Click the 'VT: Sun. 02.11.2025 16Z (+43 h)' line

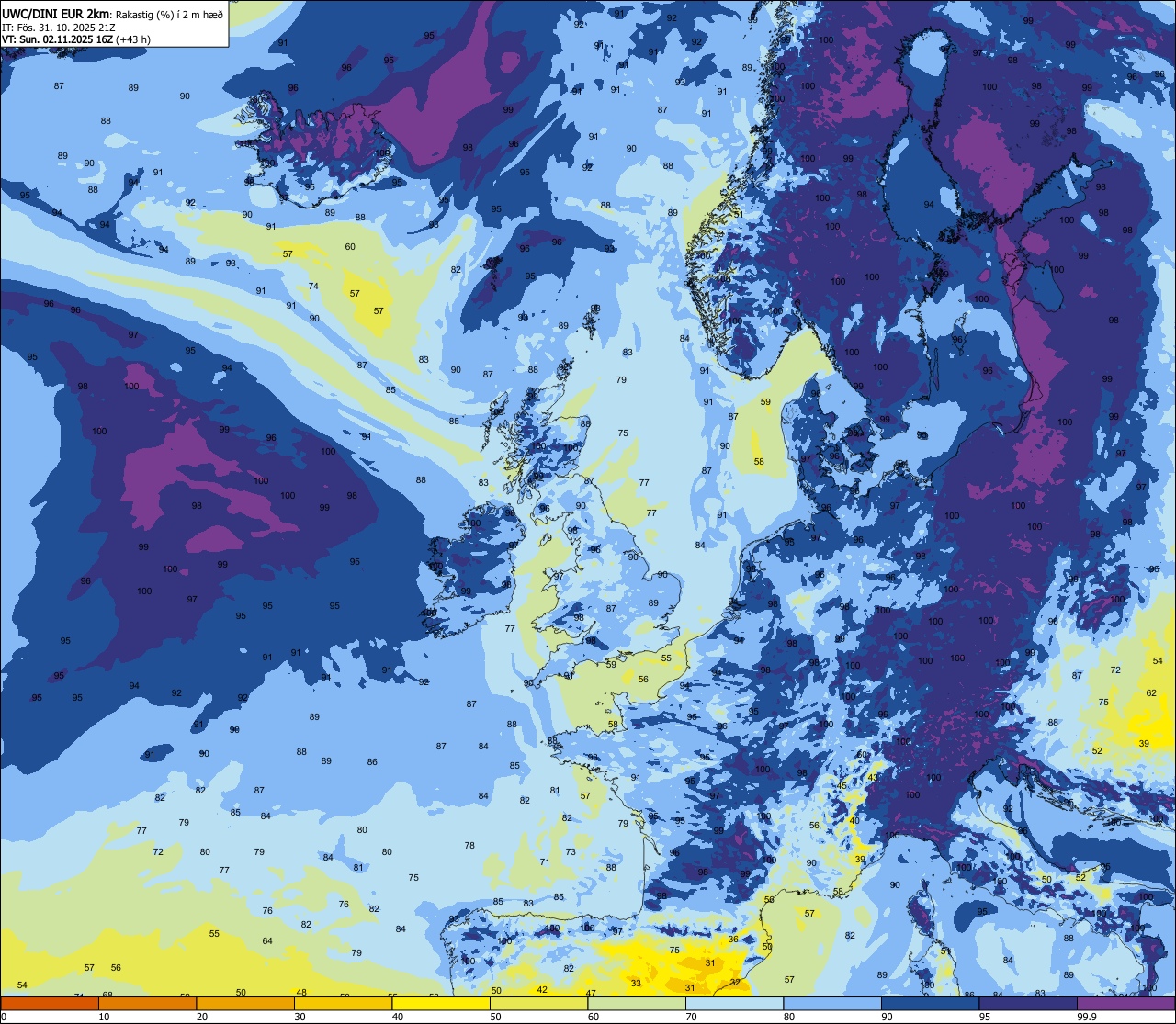tap(76, 39)
